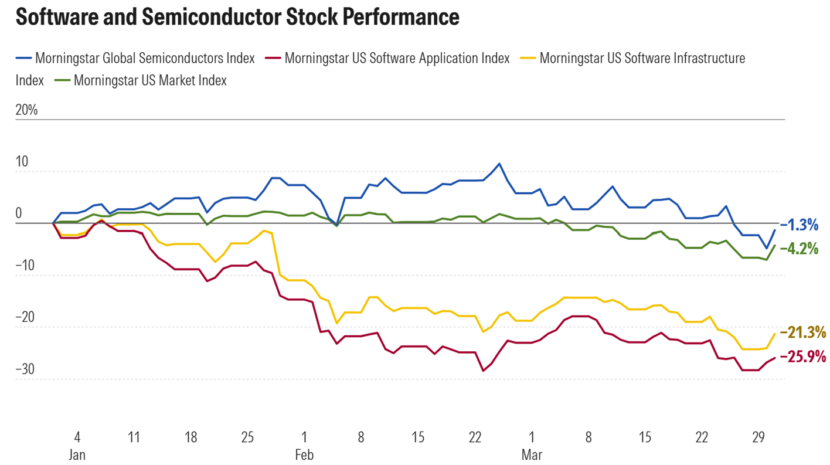Toggle the Morningstar US Software Infrastructure legend label
This screenshot has height=465, width=830.
pyautogui.click(x=642, y=58)
